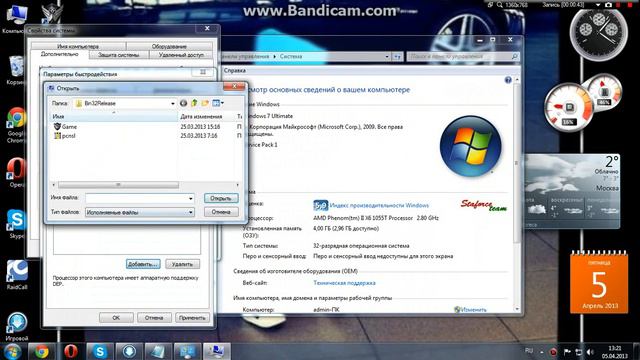Click Удалить button in performance options
The height and width of the screenshot is (360, 640).
coord(182,264)
